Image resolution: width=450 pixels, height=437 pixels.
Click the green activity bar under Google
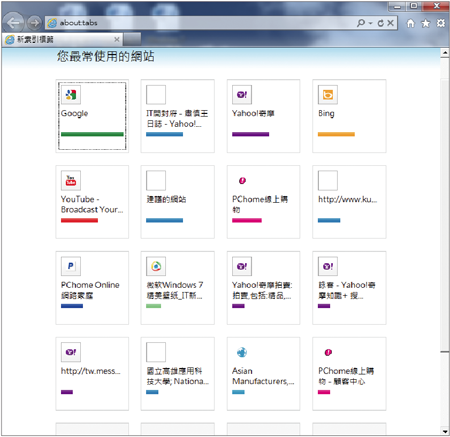coord(92,134)
